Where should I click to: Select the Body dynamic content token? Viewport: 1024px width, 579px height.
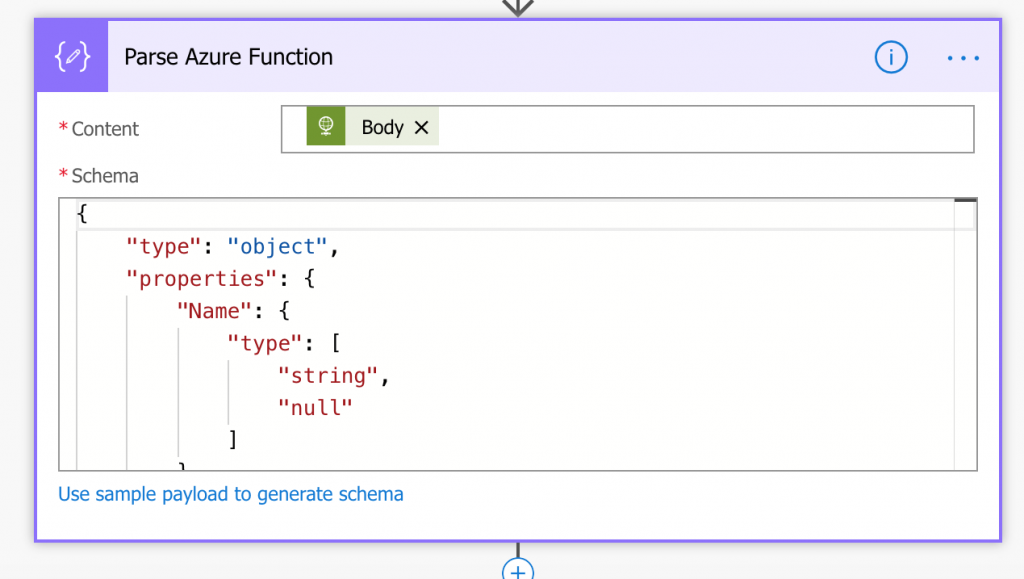[373, 127]
